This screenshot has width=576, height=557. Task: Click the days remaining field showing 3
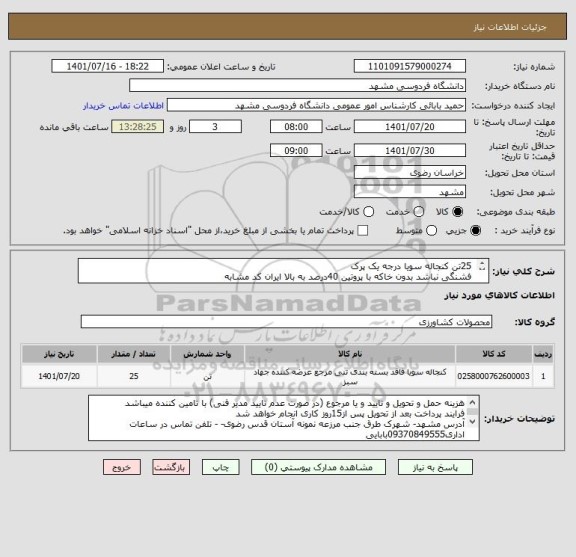tap(215, 127)
